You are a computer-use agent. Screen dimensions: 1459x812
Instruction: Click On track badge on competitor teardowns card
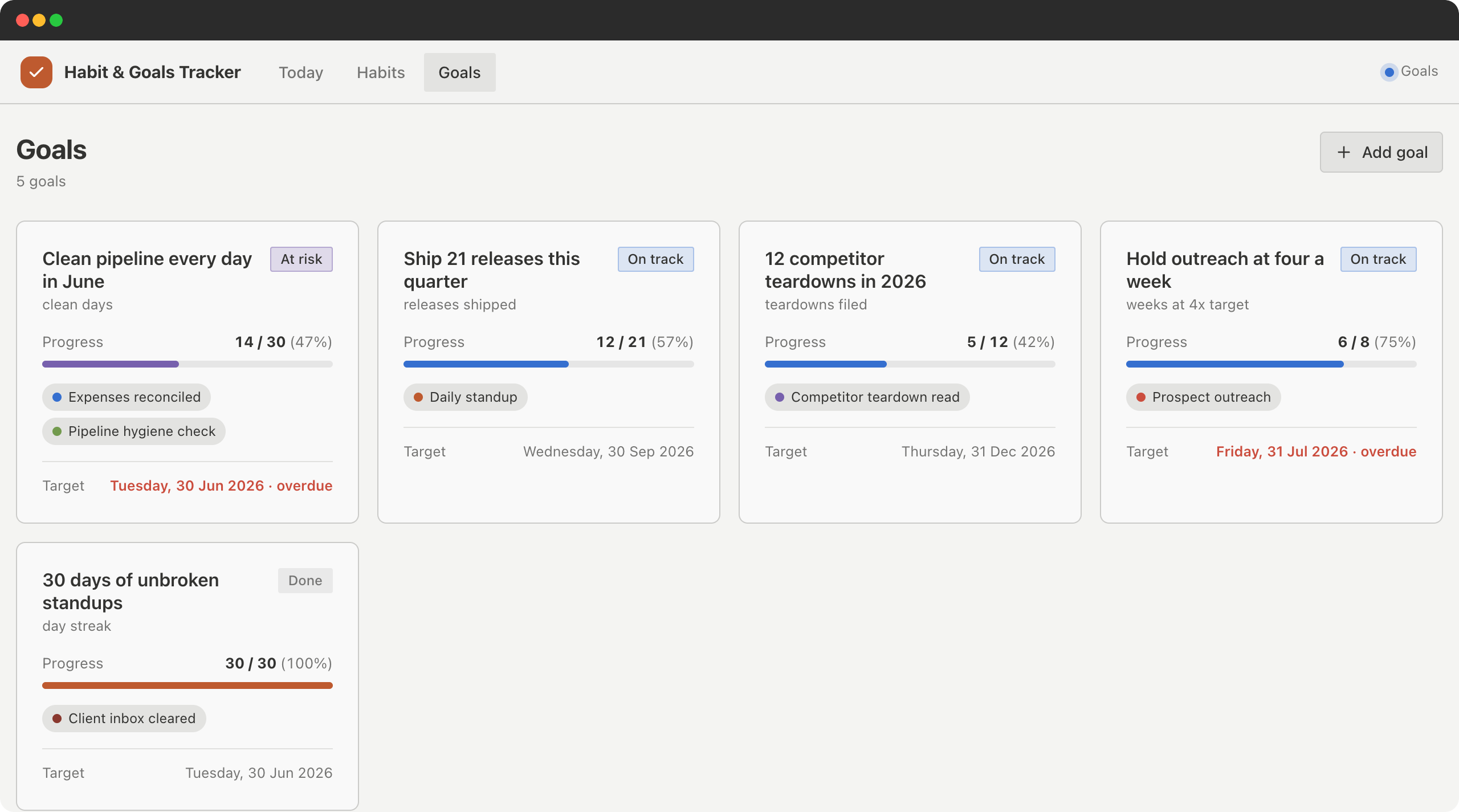pos(1017,259)
